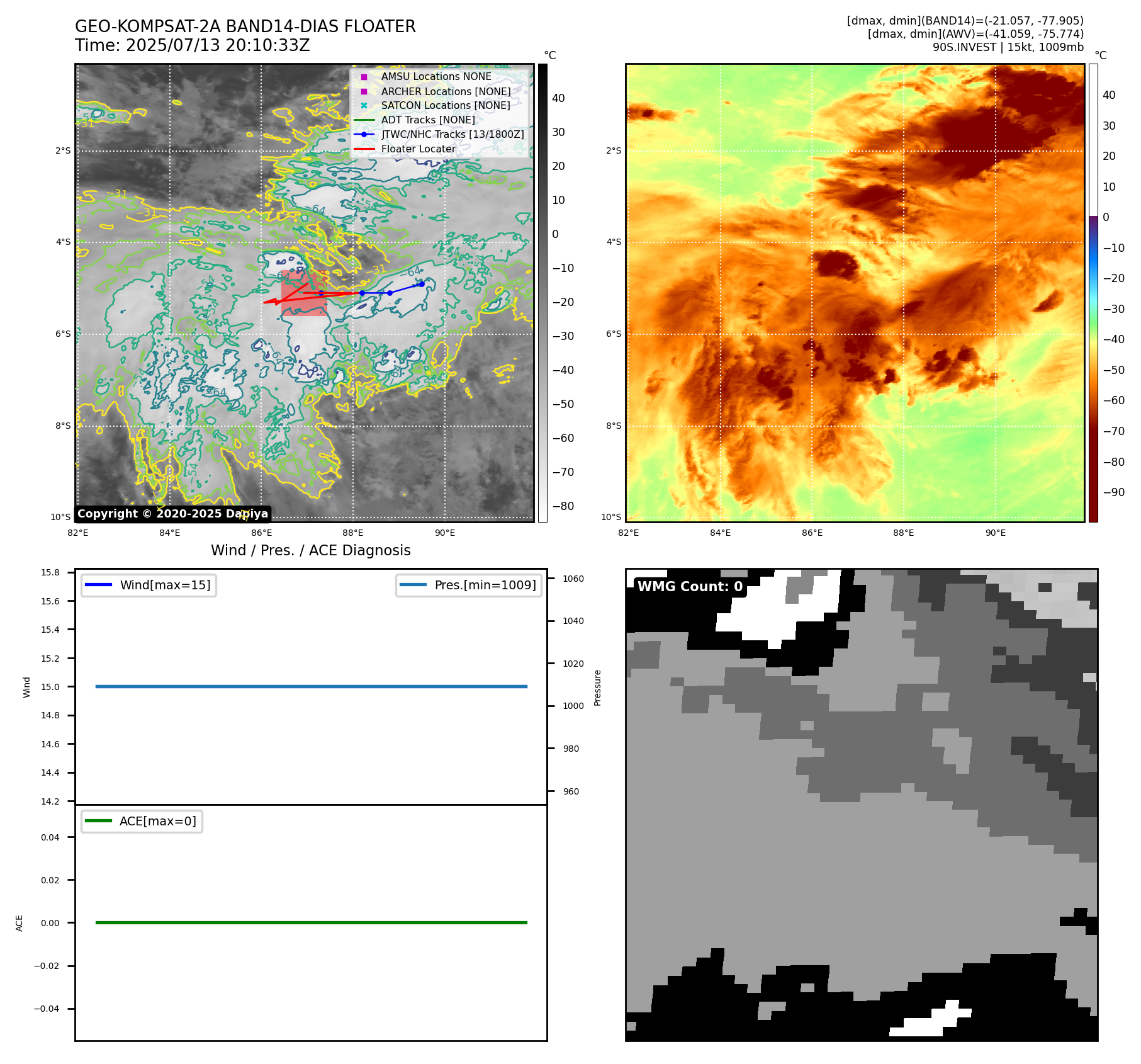Screen dimensions: 1141x1064
Task: Click the 86°E longitude label under the water vapor map
Action: tap(812, 533)
